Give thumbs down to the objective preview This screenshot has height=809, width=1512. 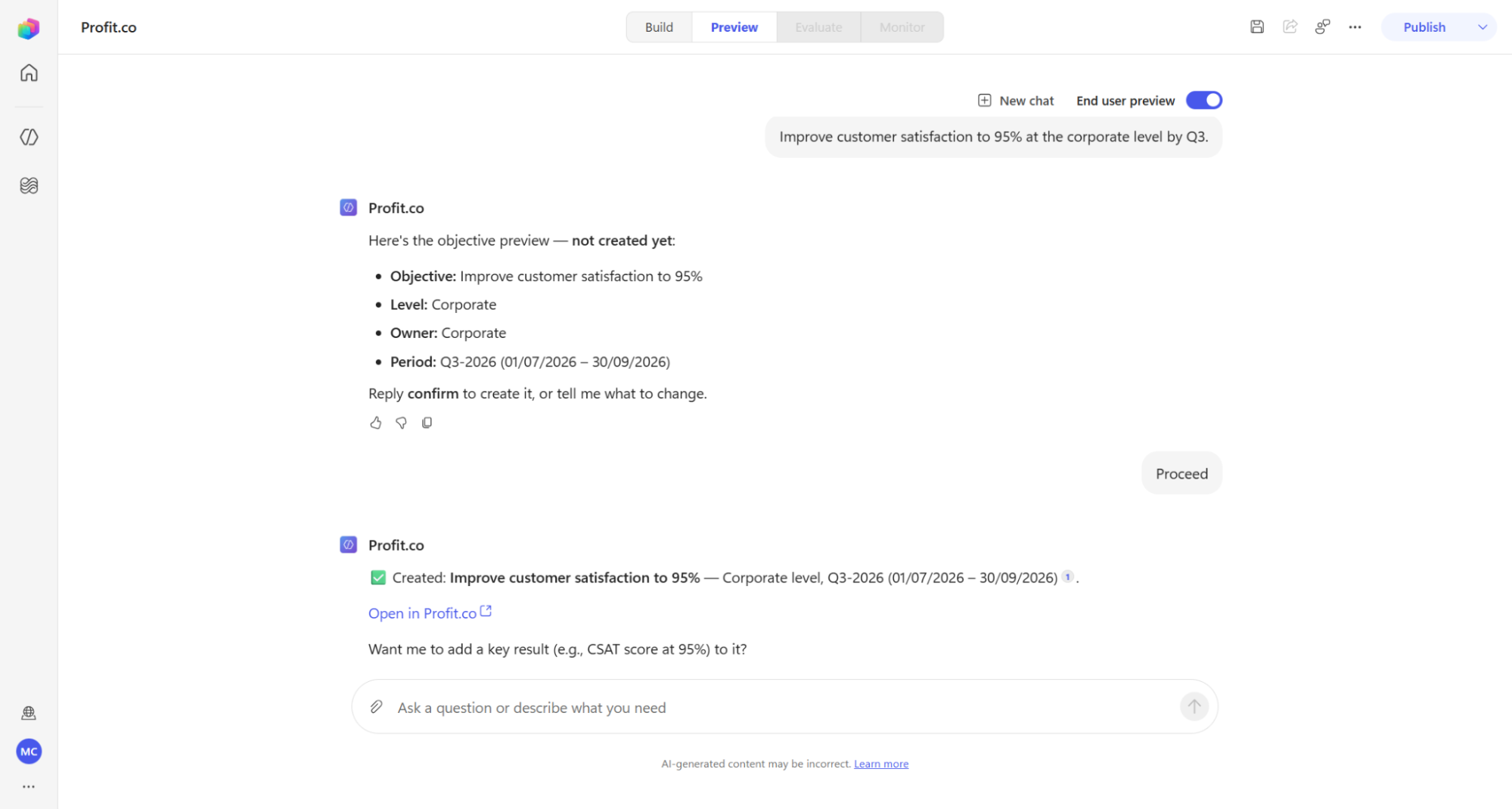402,423
